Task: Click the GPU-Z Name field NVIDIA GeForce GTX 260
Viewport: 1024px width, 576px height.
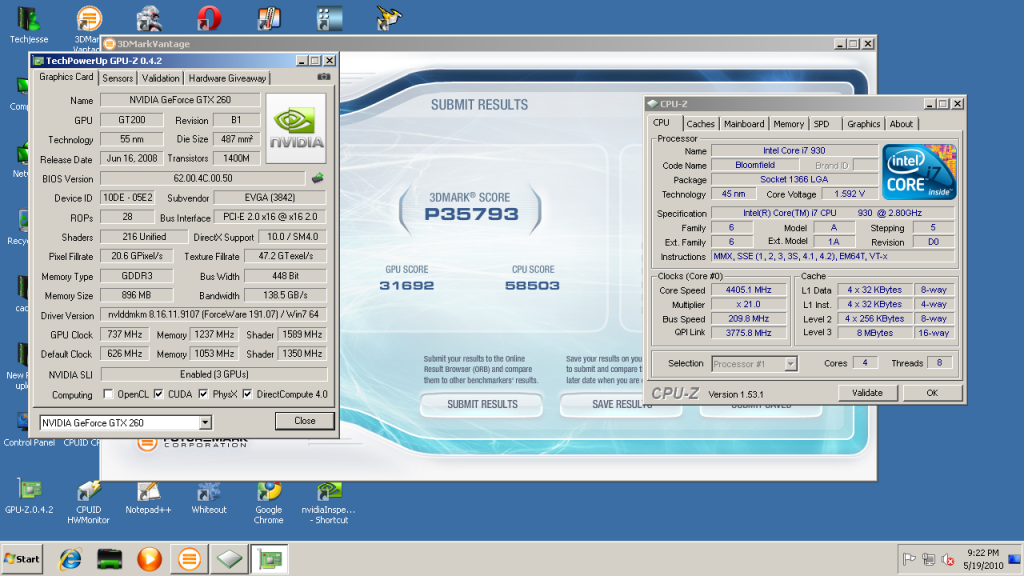Action: click(180, 100)
